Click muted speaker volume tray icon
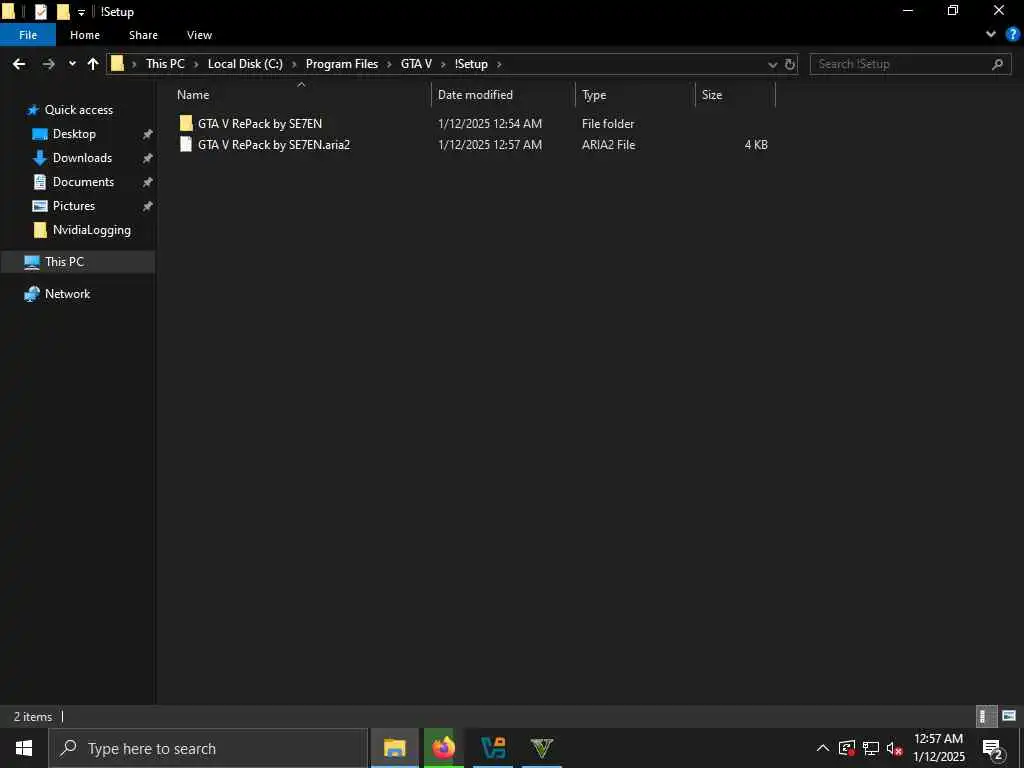The height and width of the screenshot is (768, 1024). [895, 748]
